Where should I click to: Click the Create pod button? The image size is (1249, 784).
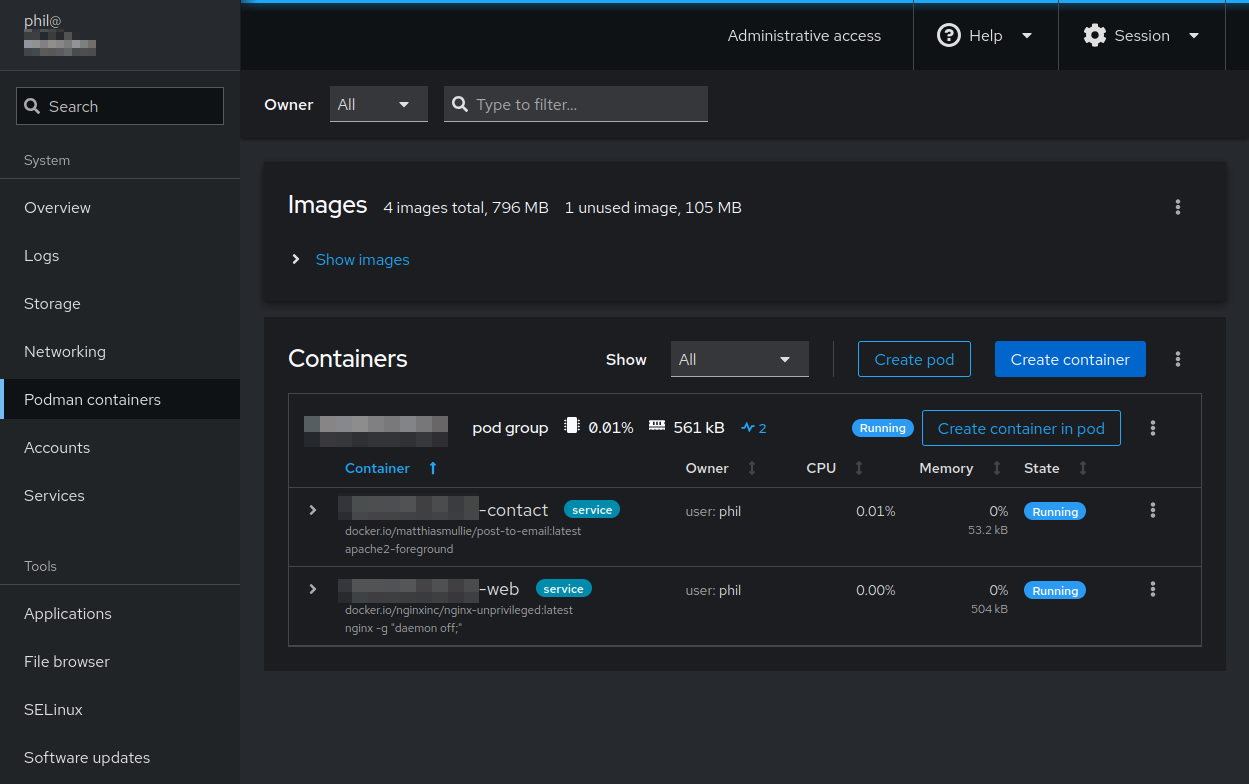913,359
